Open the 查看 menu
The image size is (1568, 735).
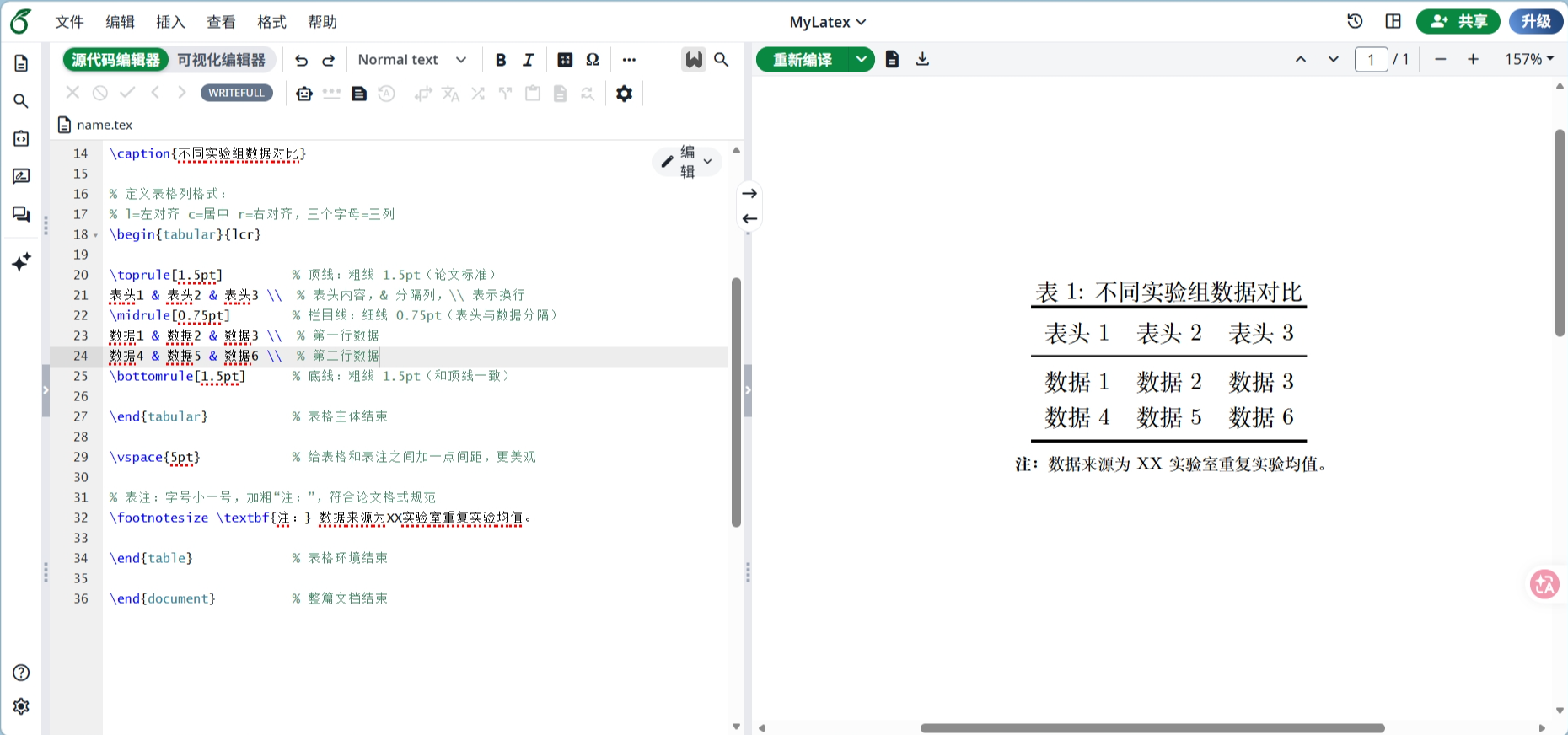(221, 22)
